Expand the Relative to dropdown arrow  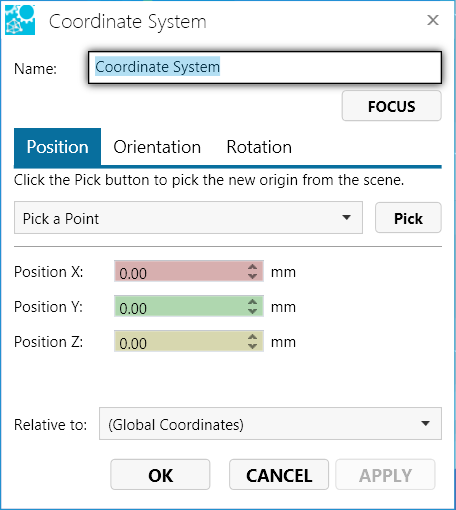(x=425, y=423)
